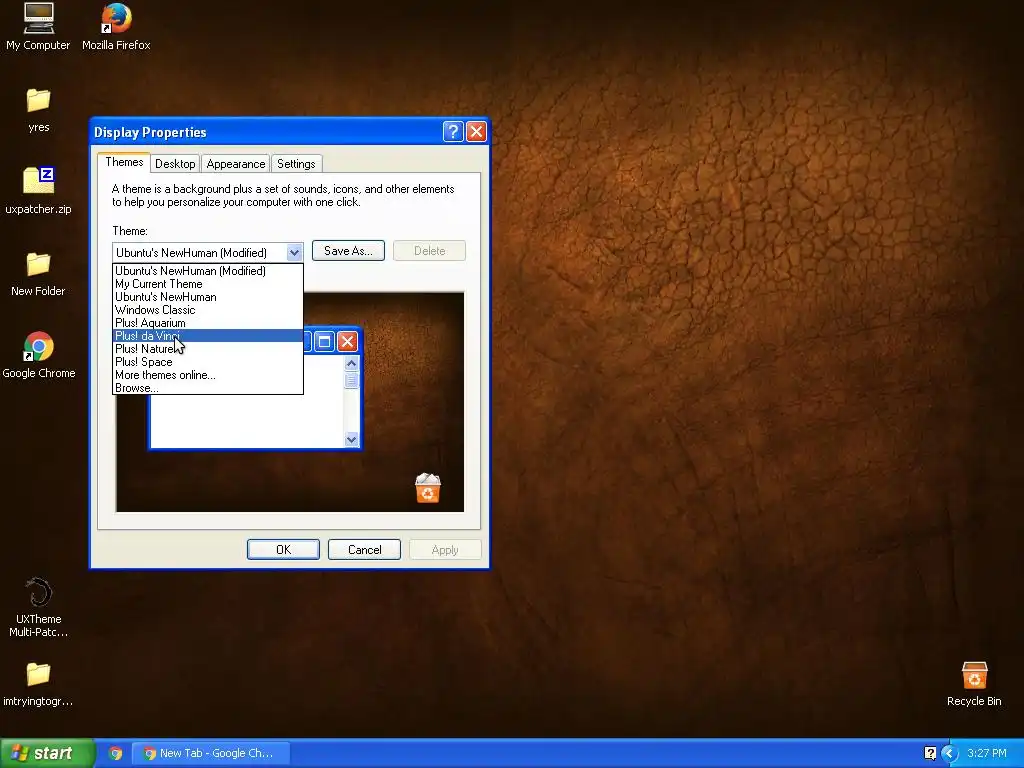Collapse the Theme dropdown arrow

tap(294, 252)
